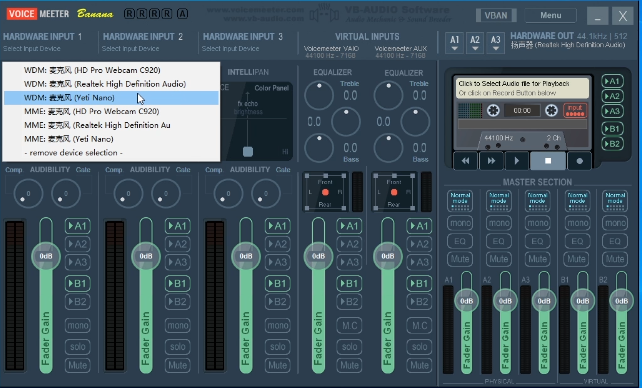Select WDM HD Pro Webcam C920 device
642x388 pixels.
pos(111,70)
